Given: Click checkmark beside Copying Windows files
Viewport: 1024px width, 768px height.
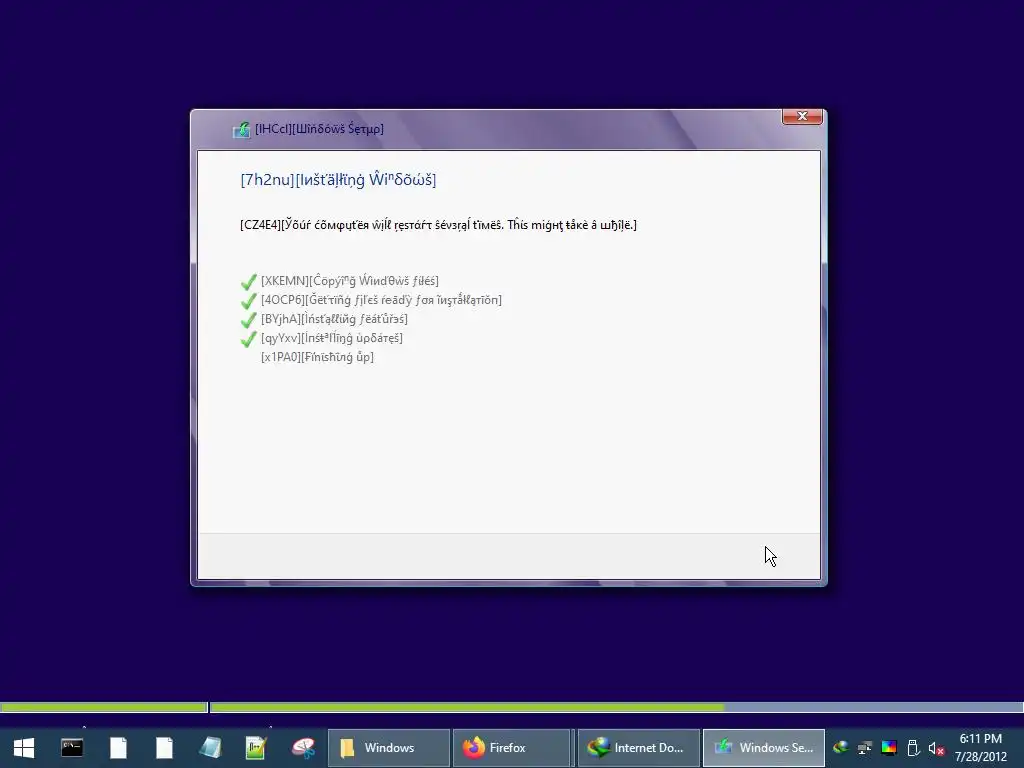Looking at the screenshot, I should click(248, 281).
